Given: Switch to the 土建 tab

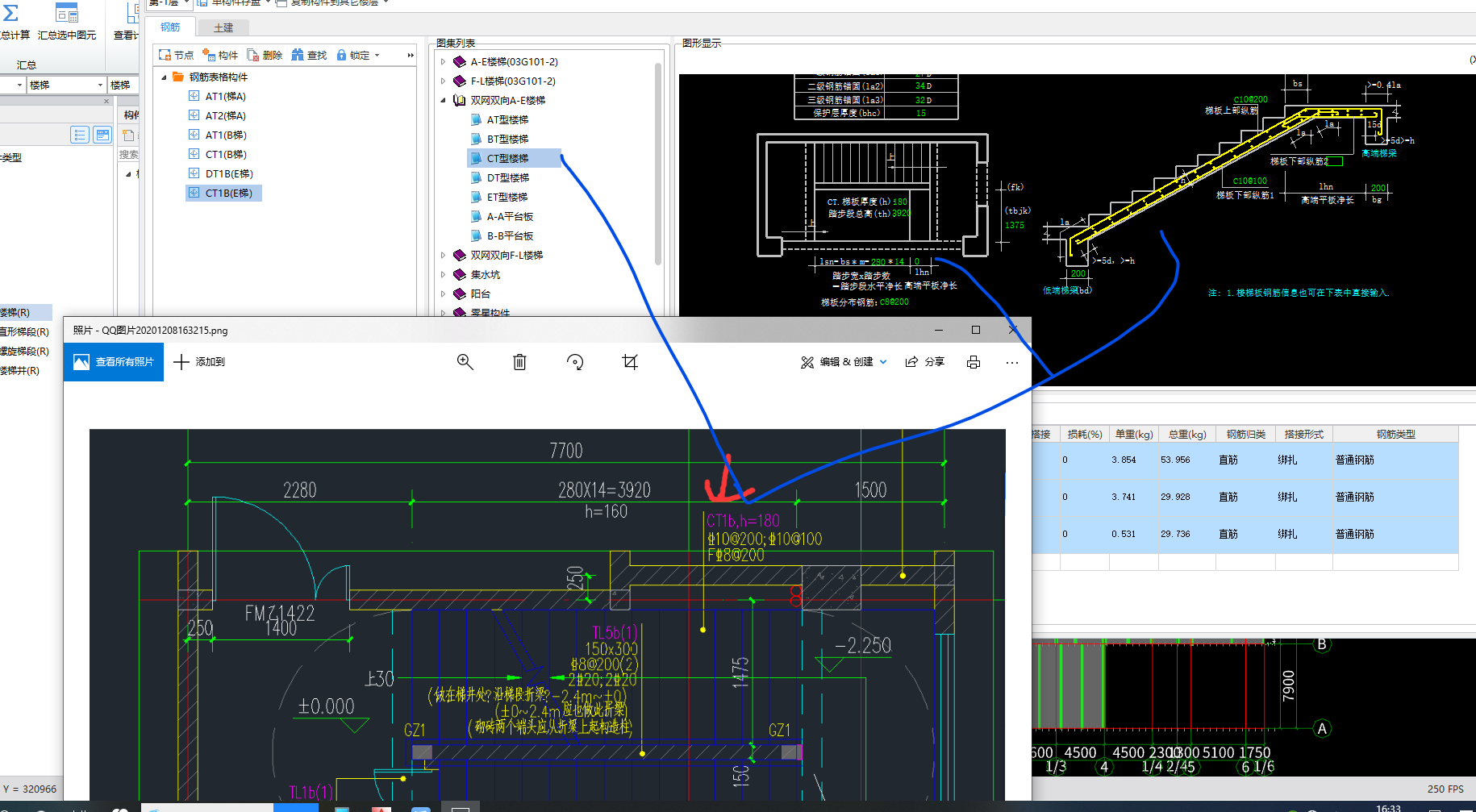Looking at the screenshot, I should click(x=223, y=27).
